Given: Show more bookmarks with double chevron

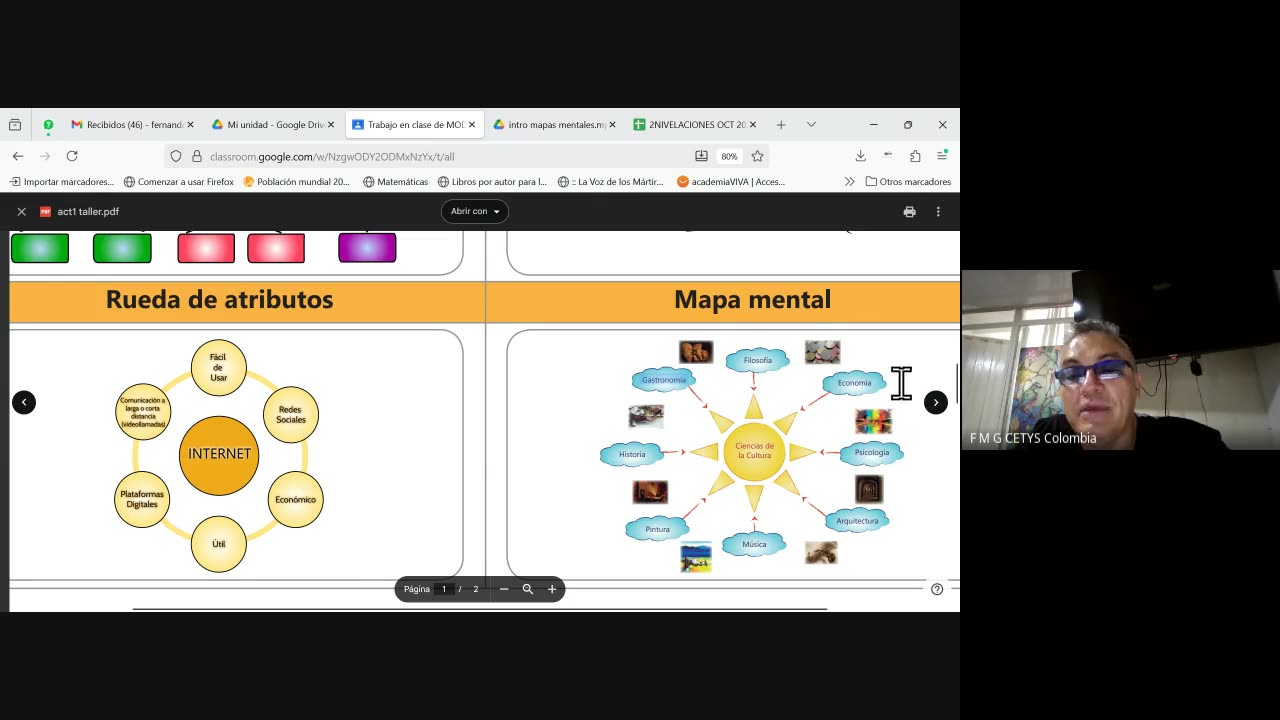Looking at the screenshot, I should pyautogui.click(x=849, y=182).
